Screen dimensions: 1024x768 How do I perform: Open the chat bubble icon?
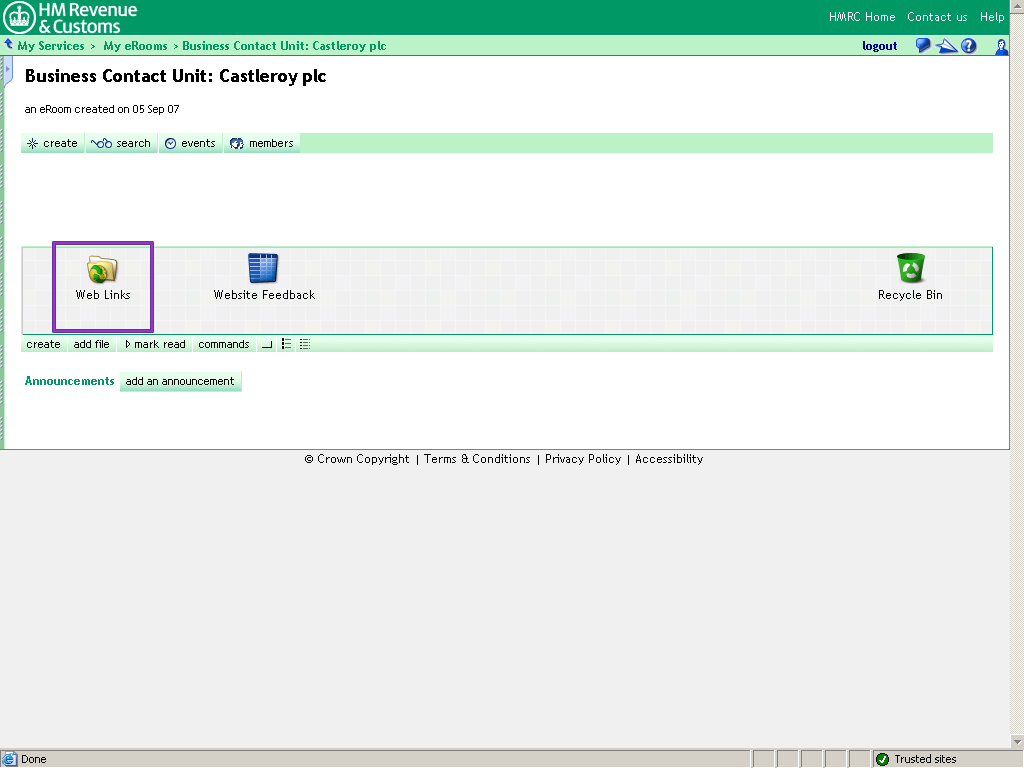pos(922,45)
